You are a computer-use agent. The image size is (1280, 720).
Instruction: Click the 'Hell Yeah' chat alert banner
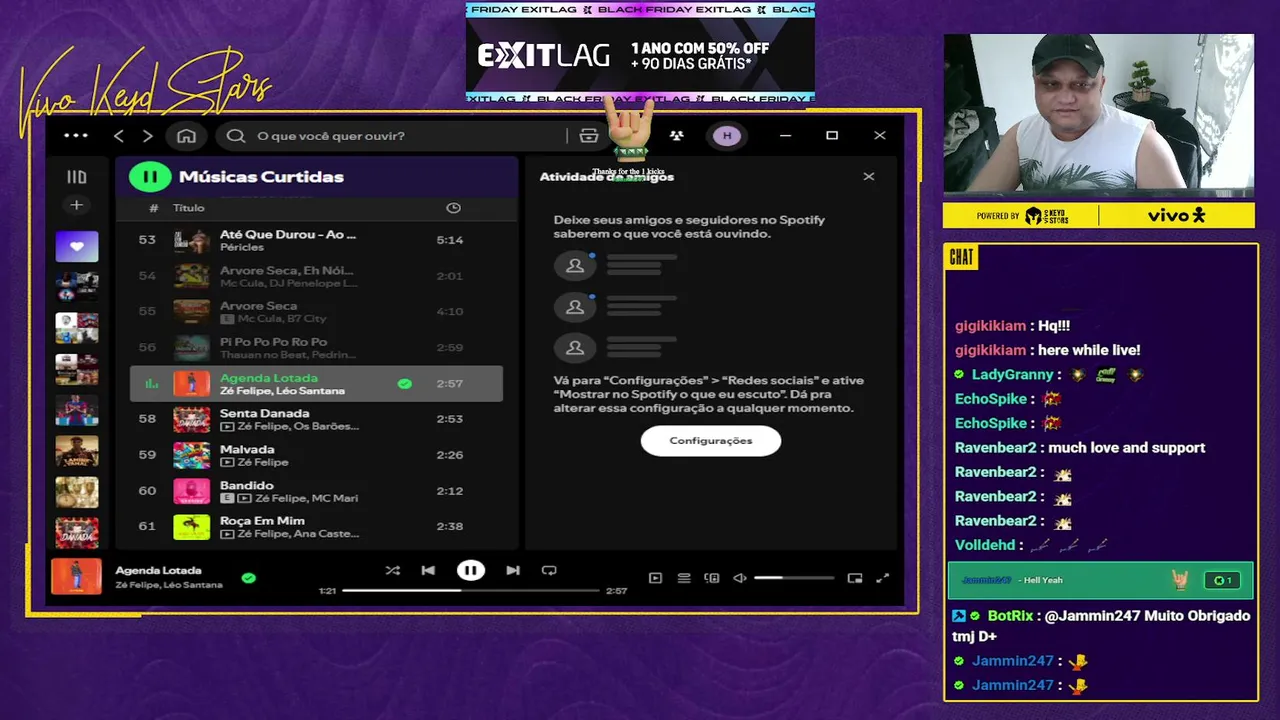(1100, 580)
